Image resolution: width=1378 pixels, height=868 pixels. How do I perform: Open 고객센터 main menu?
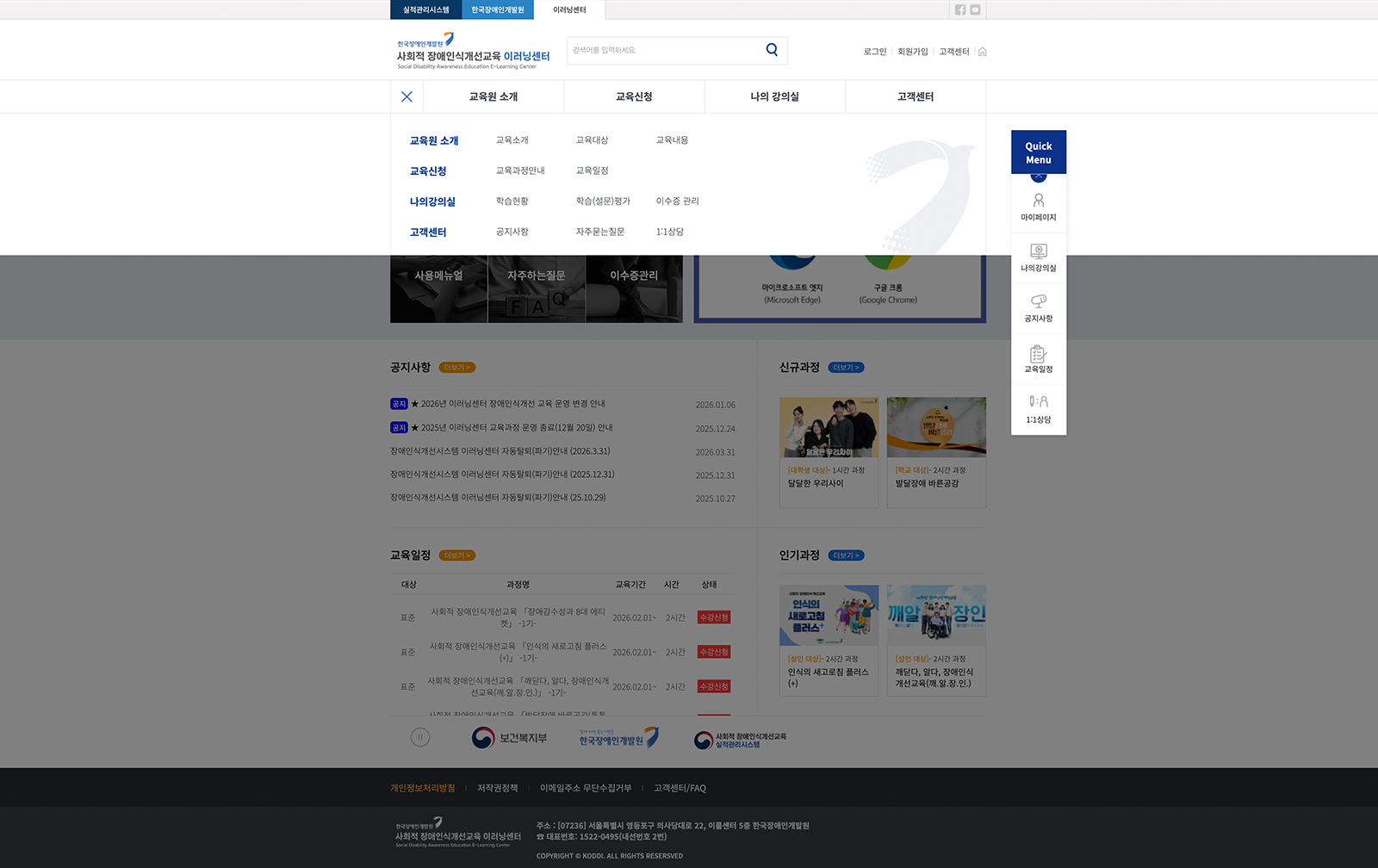(916, 96)
